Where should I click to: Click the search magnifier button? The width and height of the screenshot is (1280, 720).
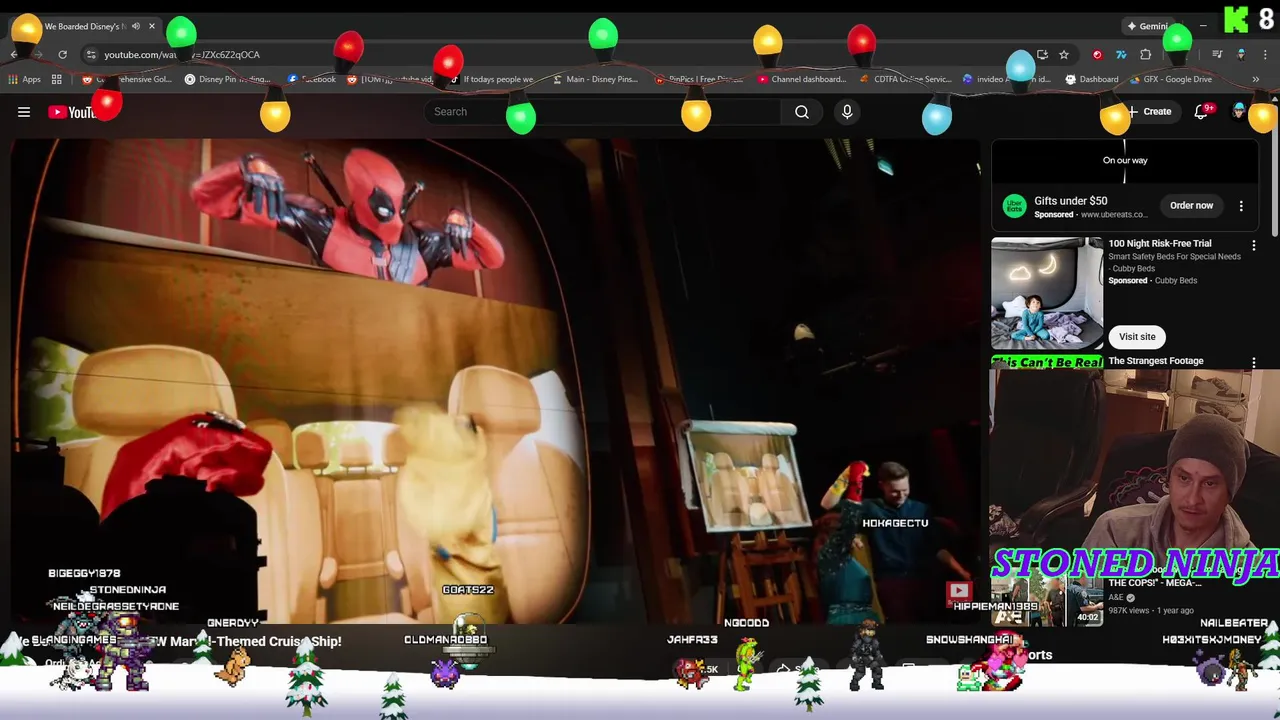(x=802, y=112)
